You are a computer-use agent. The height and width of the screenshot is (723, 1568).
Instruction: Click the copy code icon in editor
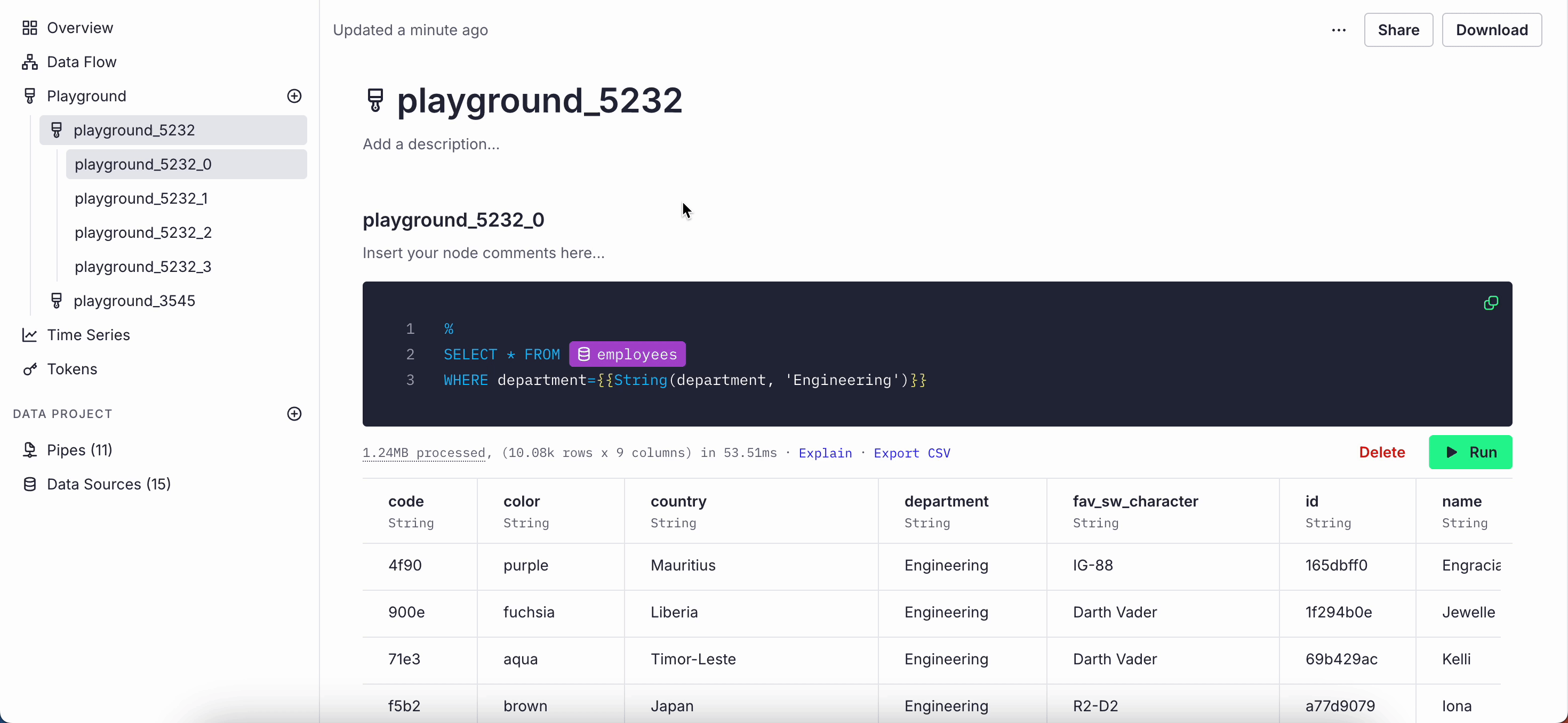pyautogui.click(x=1491, y=303)
